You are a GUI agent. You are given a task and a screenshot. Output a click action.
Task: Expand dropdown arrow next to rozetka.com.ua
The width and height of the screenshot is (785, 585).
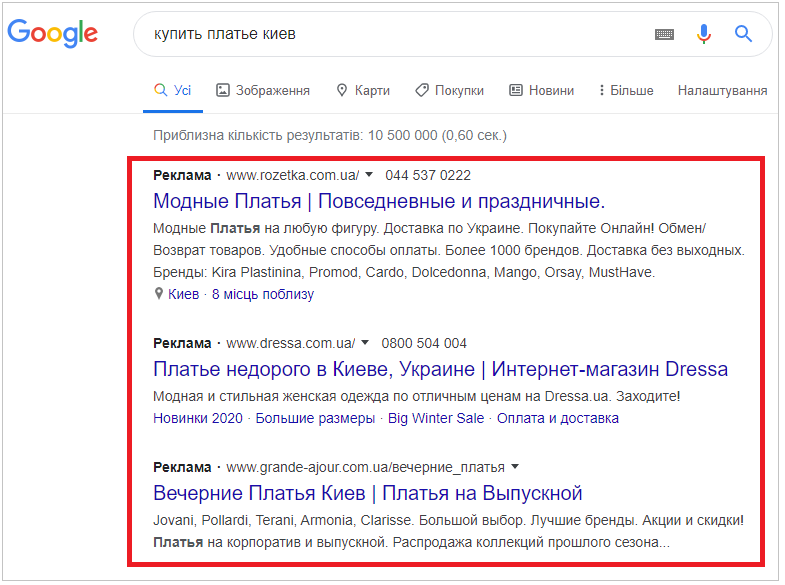(369, 175)
